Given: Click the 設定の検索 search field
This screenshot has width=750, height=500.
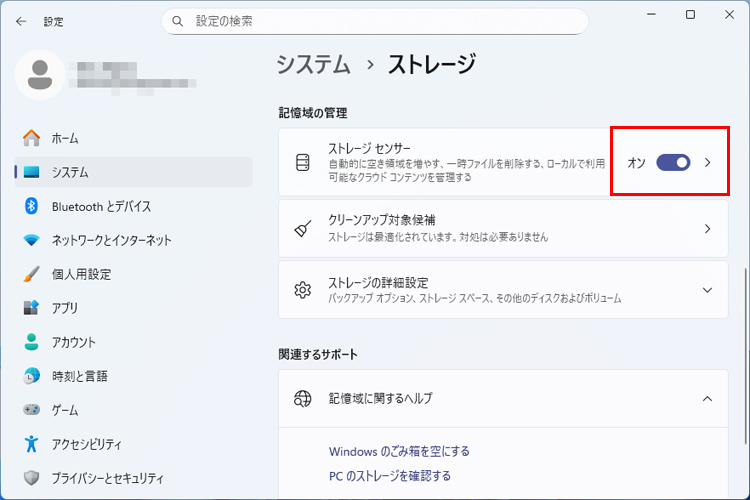Looking at the screenshot, I should 375,21.
